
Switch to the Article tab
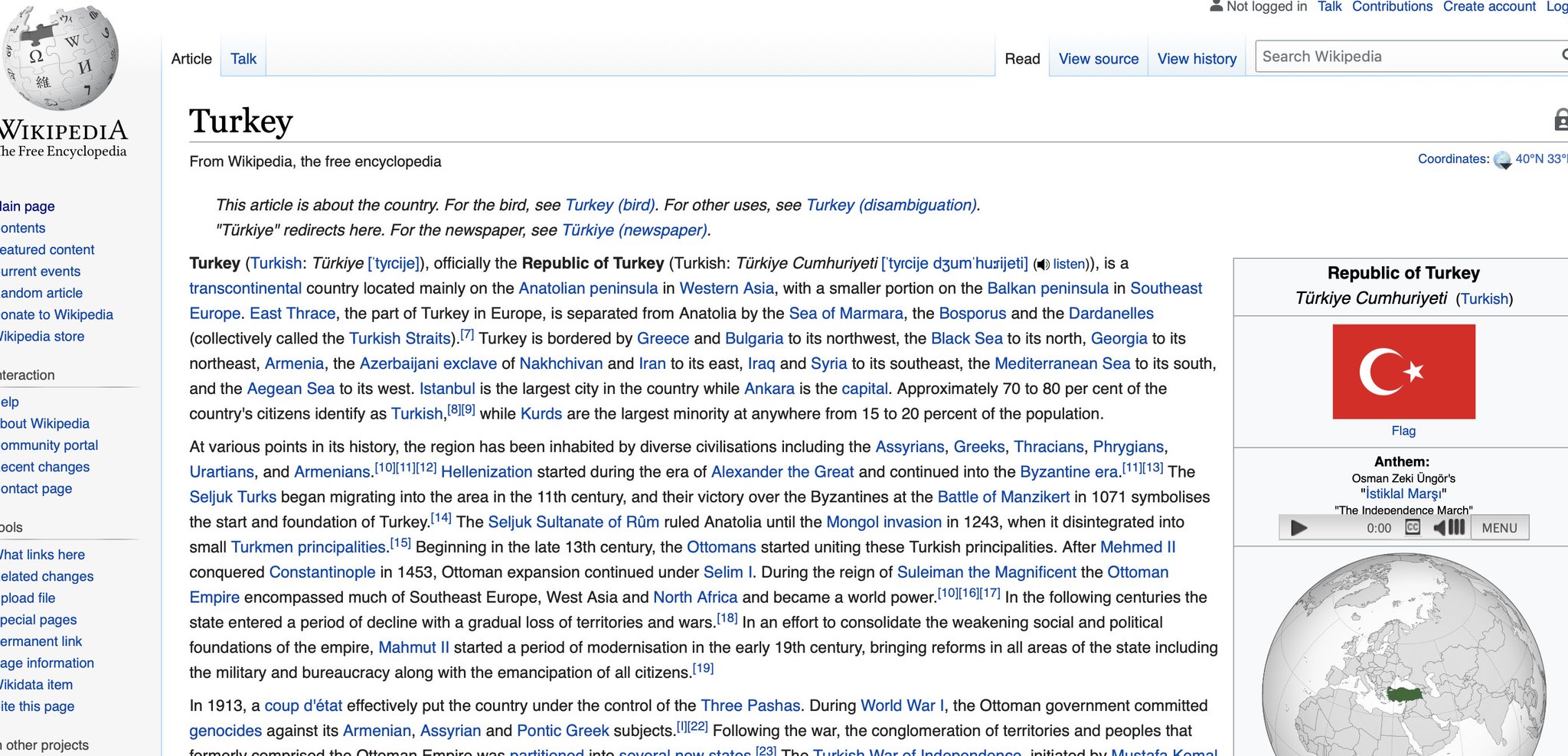pos(191,59)
